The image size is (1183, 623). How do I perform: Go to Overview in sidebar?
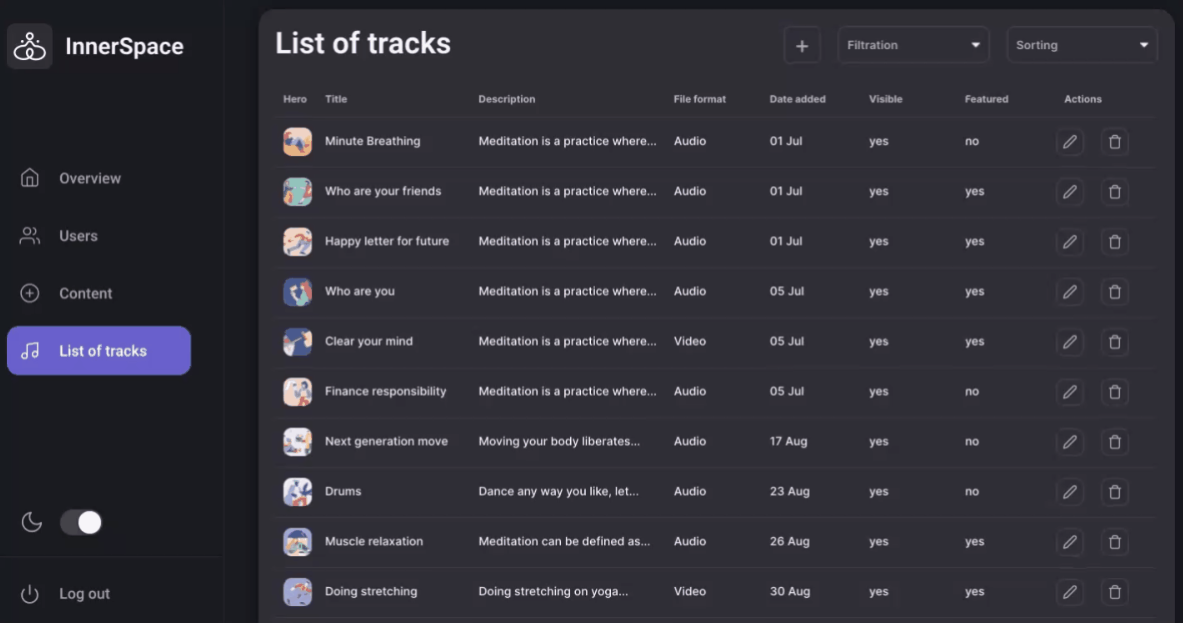[x=89, y=178]
